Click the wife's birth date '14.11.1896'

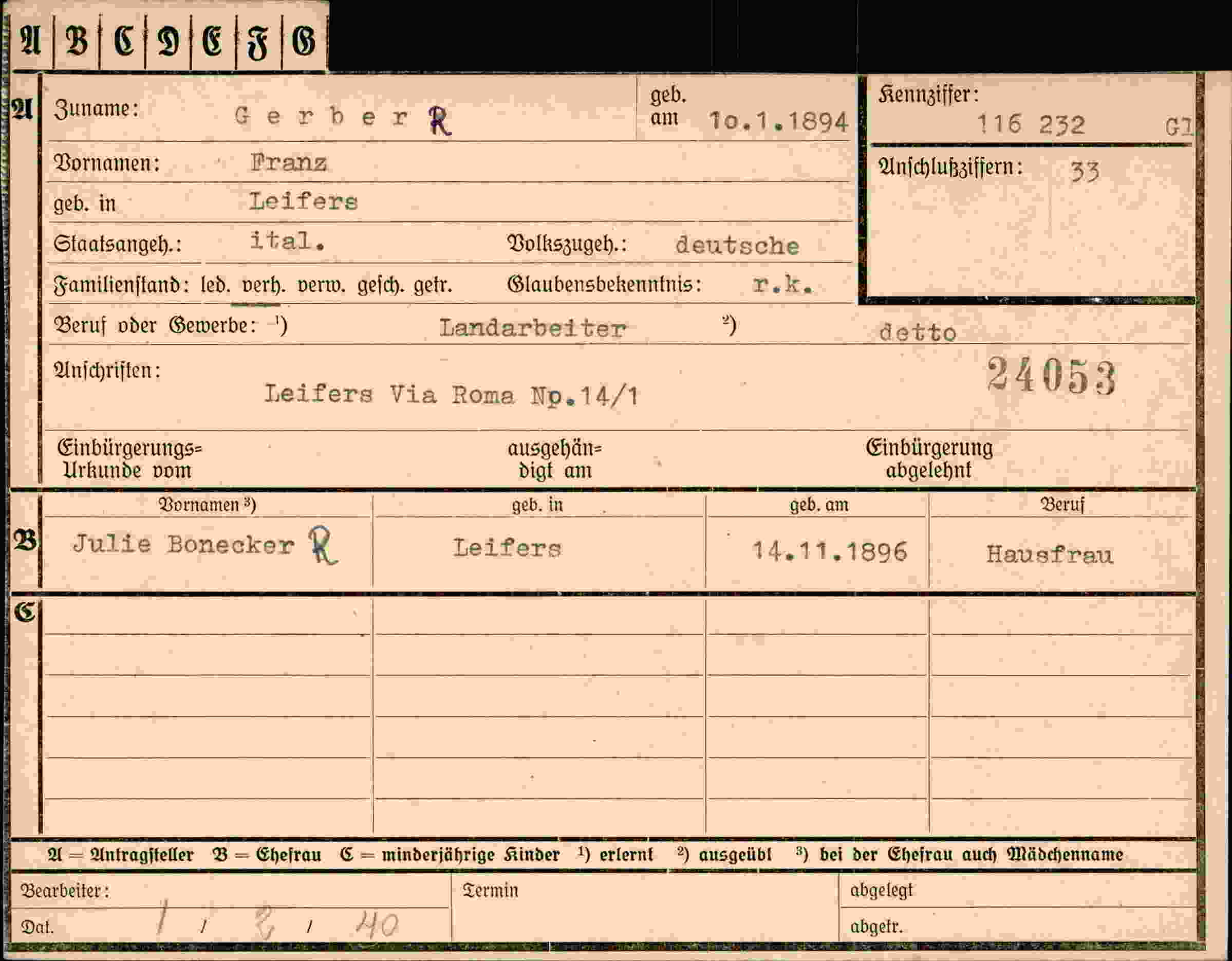point(830,551)
